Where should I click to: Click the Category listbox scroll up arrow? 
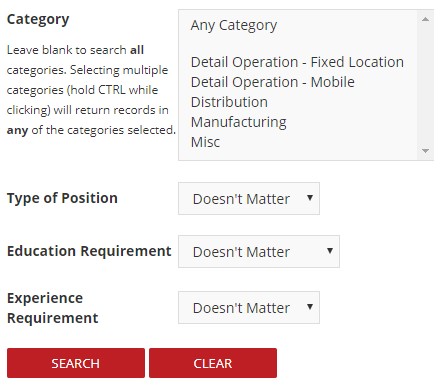425,19
